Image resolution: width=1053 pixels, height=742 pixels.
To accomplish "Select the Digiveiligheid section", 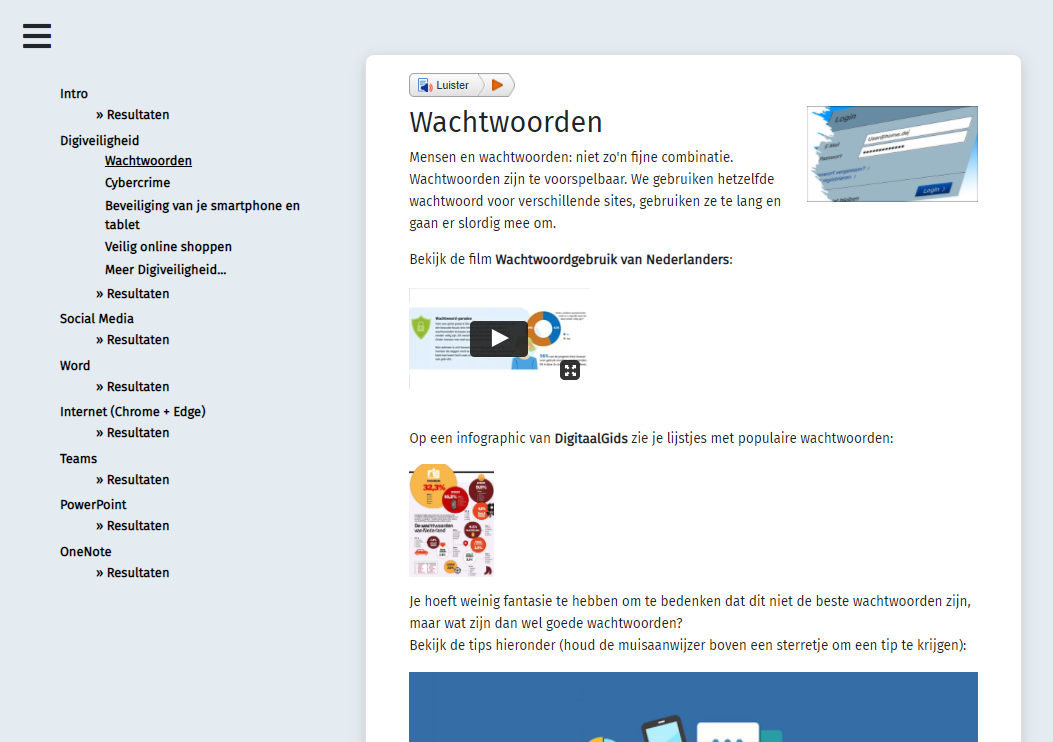I will pos(100,141).
